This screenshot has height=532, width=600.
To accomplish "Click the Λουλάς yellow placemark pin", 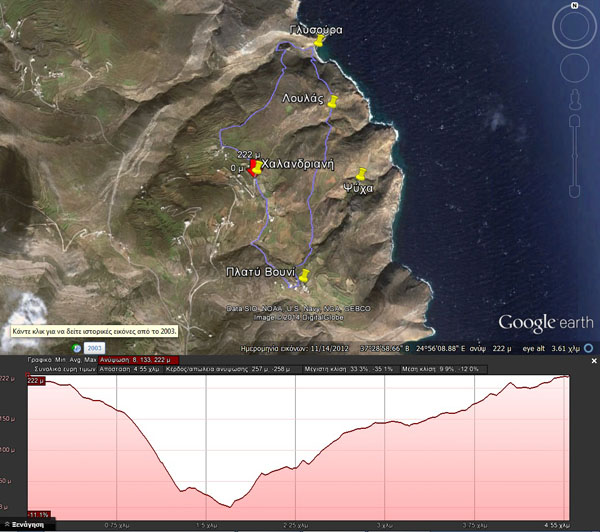I will tap(333, 101).
